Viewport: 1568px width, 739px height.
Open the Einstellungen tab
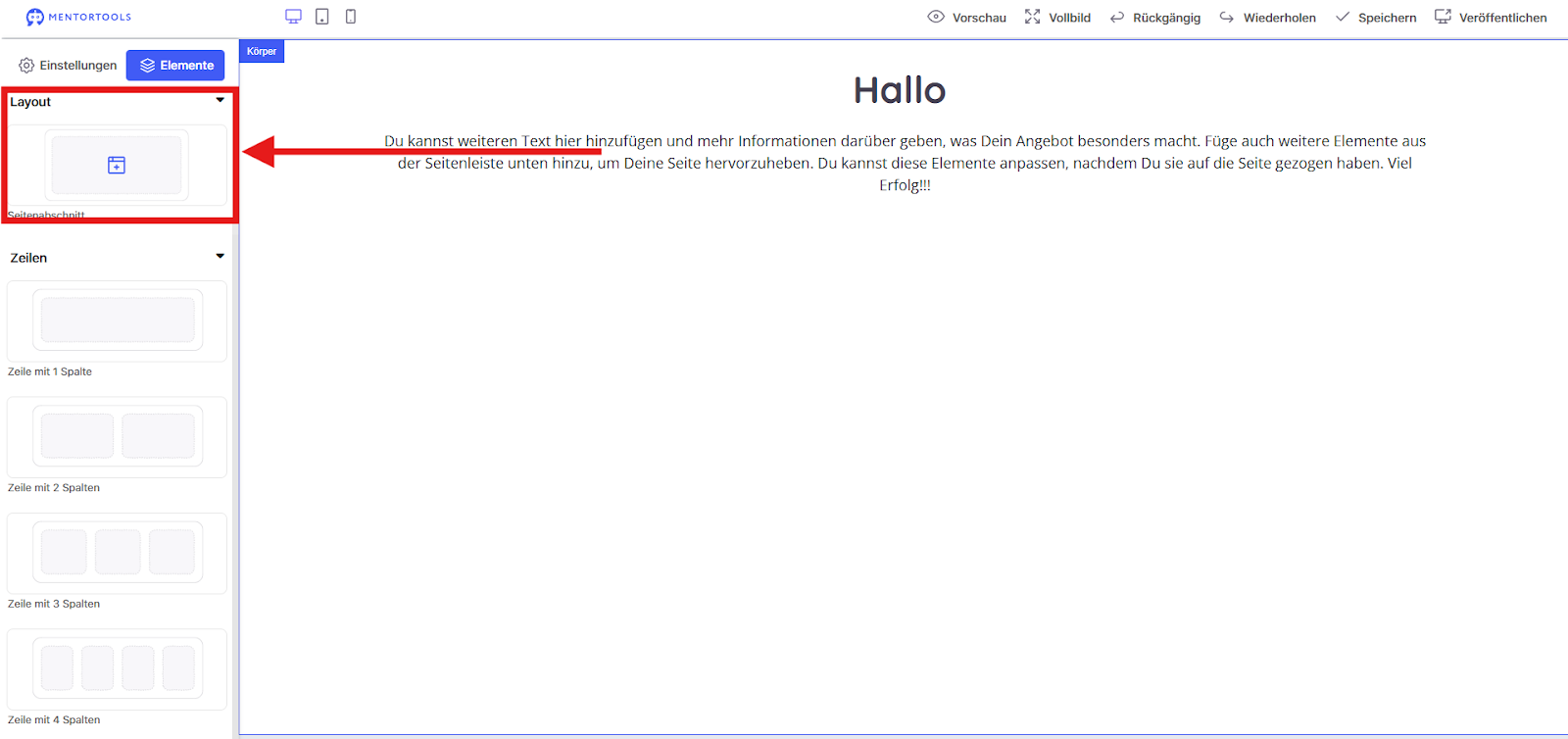pyautogui.click(x=68, y=66)
